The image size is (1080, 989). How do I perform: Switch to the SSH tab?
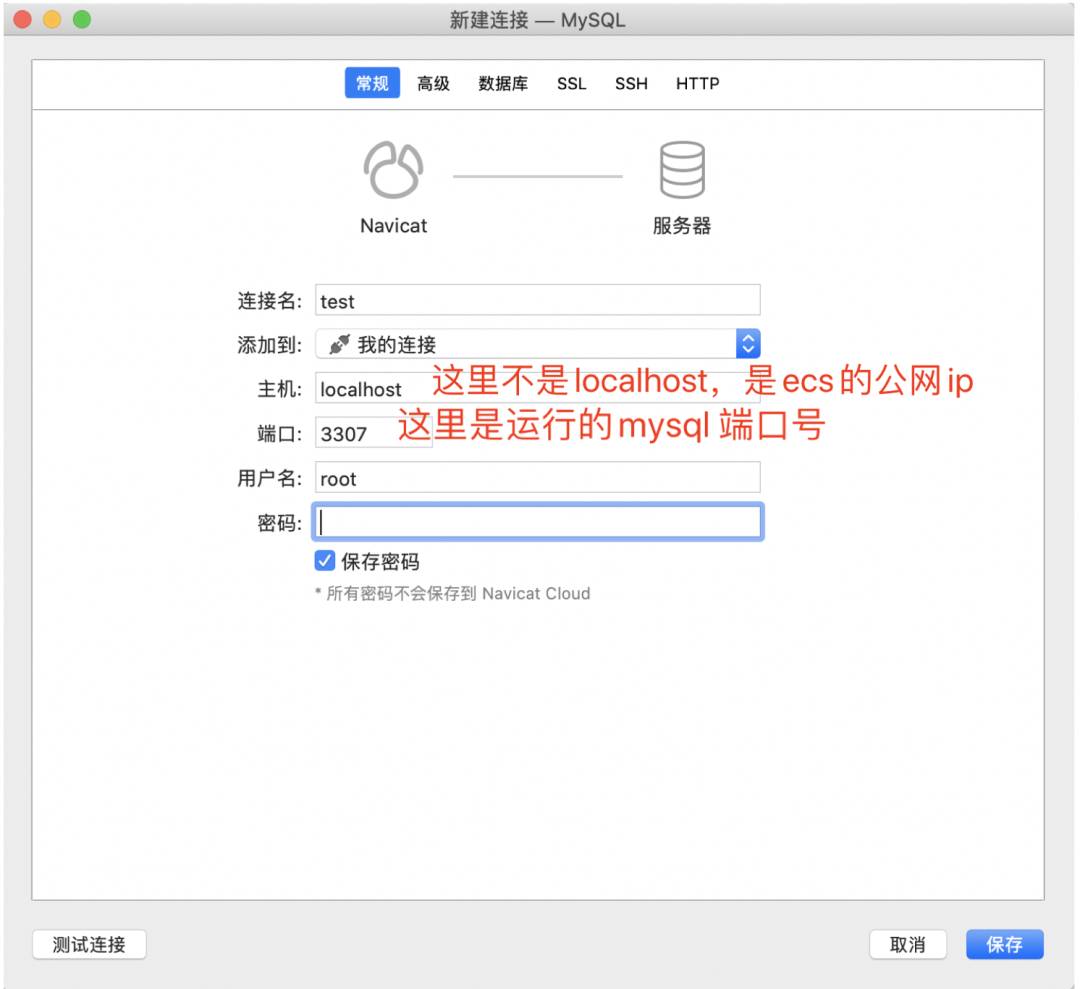point(631,83)
